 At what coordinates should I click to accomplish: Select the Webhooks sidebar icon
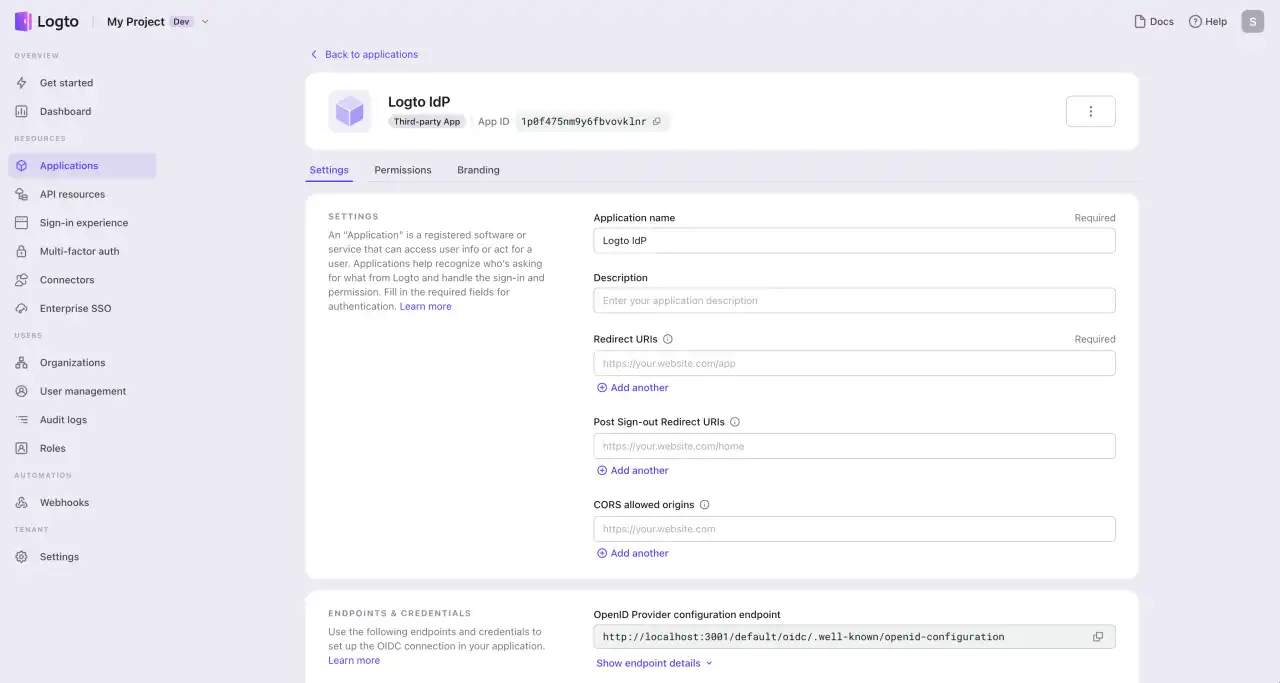22,502
